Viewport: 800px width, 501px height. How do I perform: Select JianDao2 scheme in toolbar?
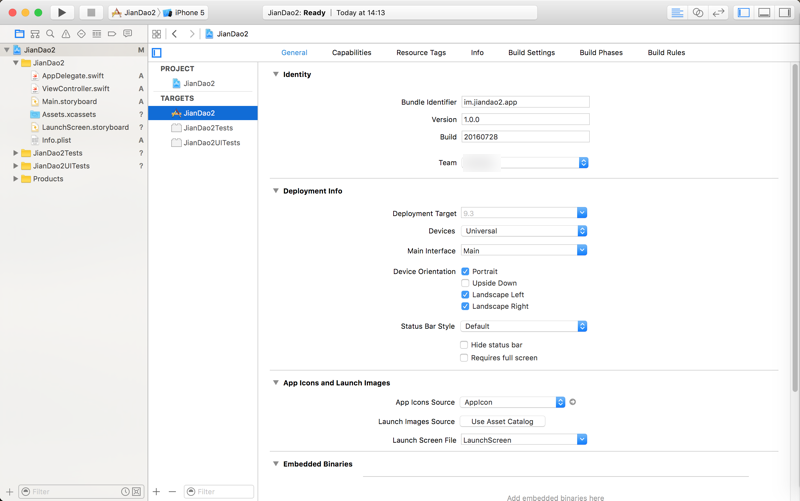134,12
